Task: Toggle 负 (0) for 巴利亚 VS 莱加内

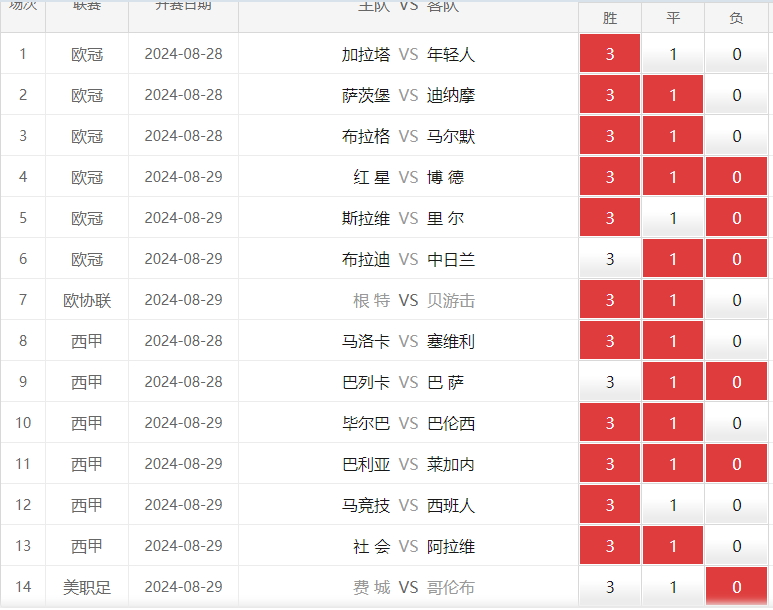Action: 737,463
